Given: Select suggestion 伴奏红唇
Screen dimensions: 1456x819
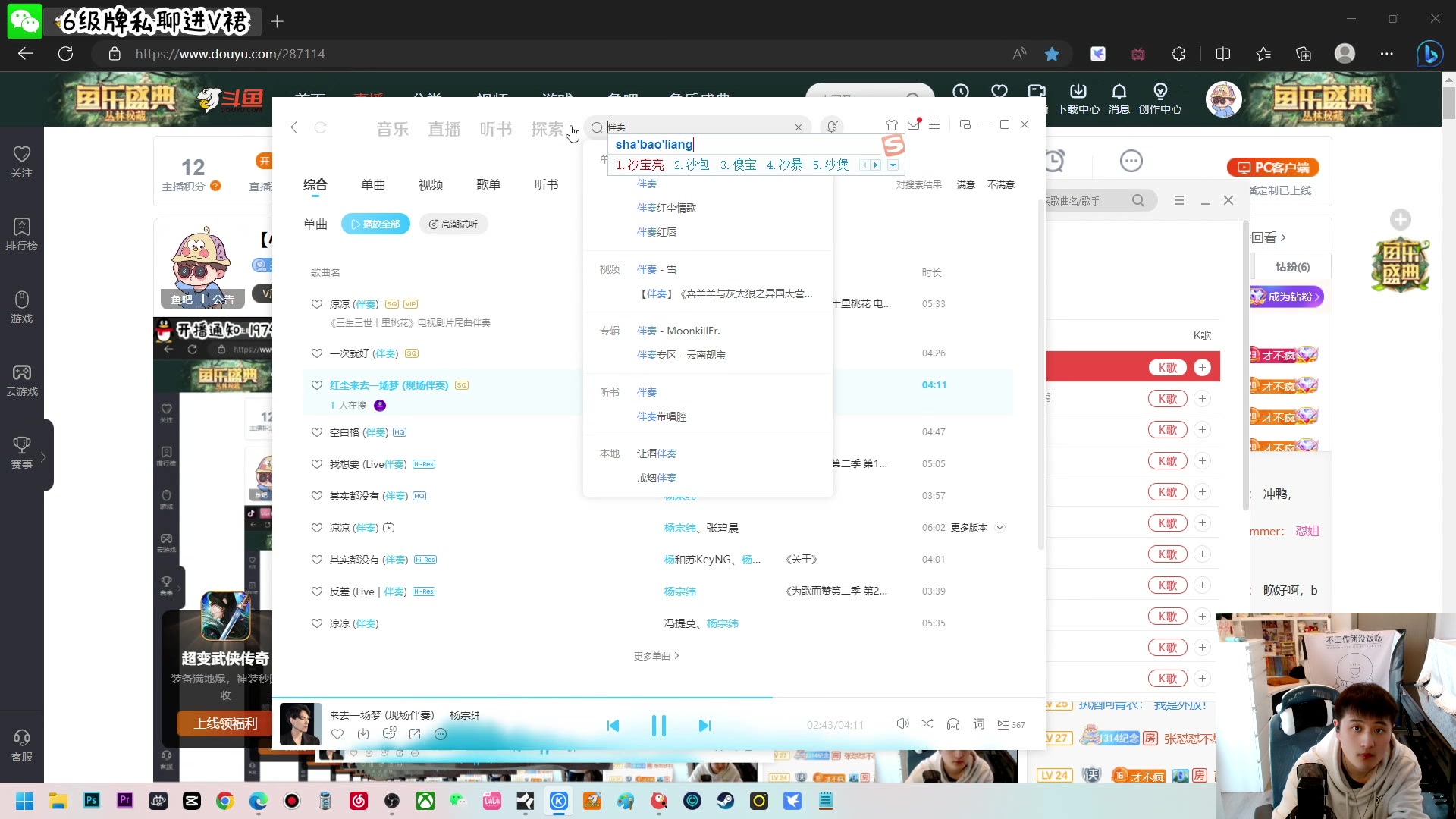Looking at the screenshot, I should (657, 232).
